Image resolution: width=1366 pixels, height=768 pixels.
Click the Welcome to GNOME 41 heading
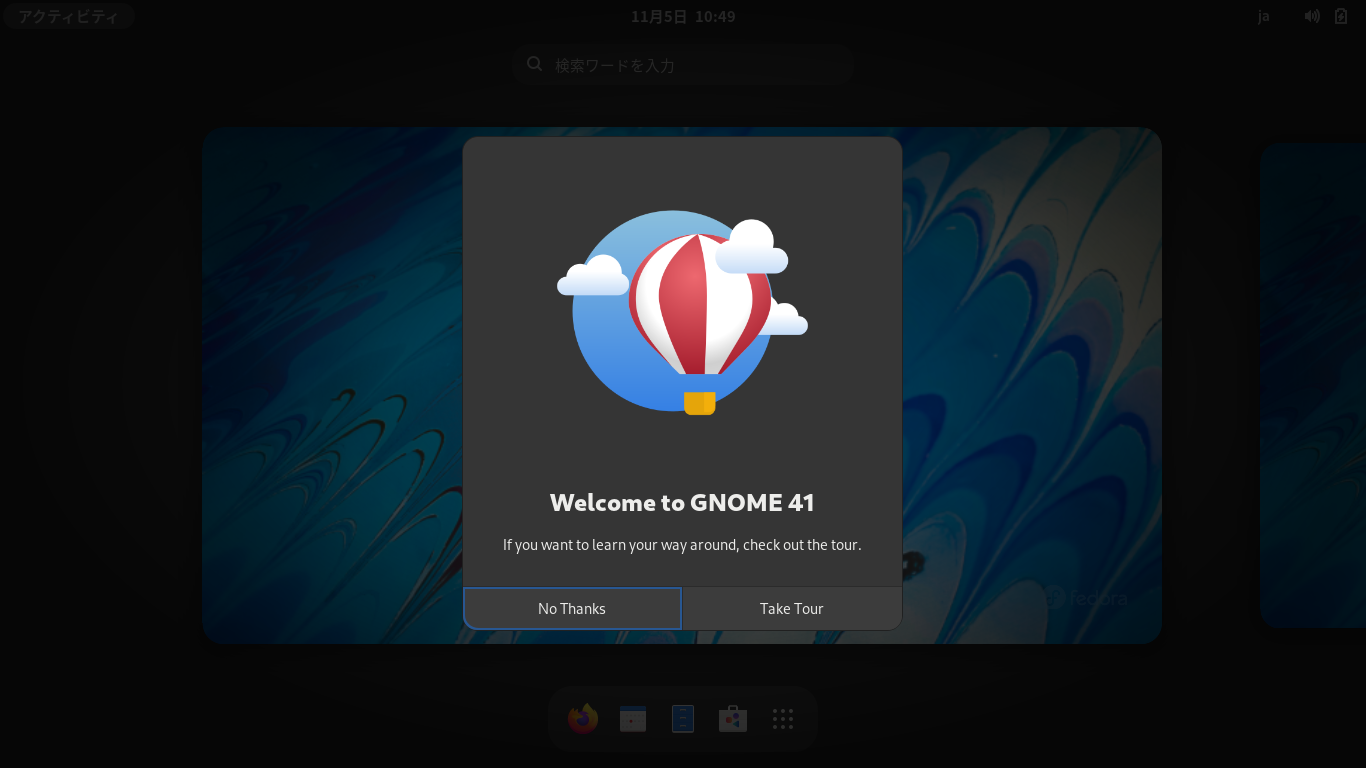click(x=682, y=502)
